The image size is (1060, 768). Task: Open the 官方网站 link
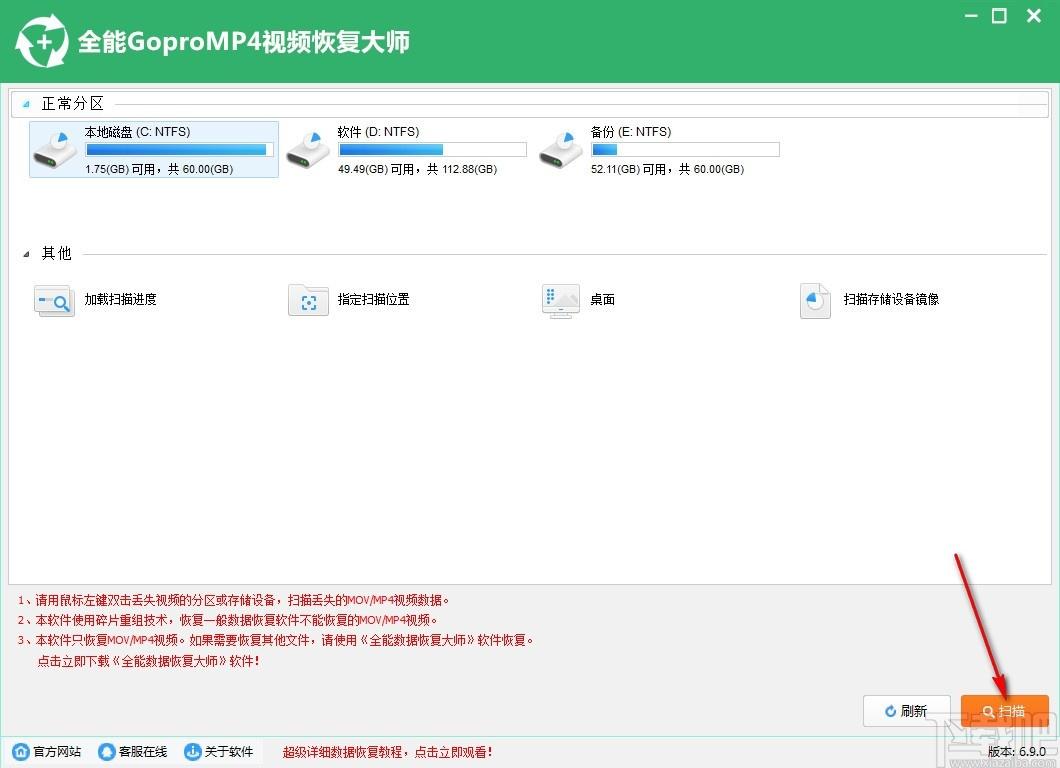(x=57, y=751)
